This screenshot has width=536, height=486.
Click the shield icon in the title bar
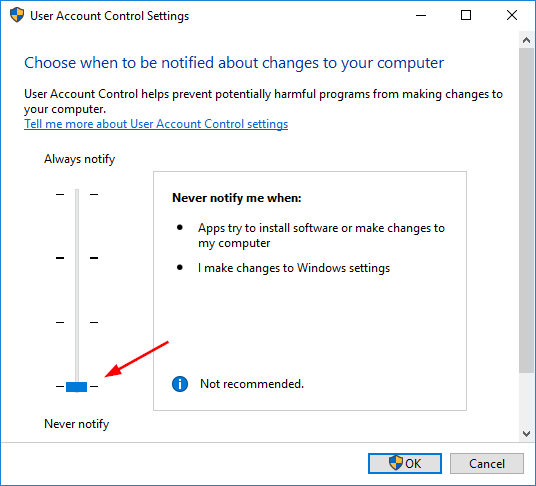pyautogui.click(x=17, y=15)
